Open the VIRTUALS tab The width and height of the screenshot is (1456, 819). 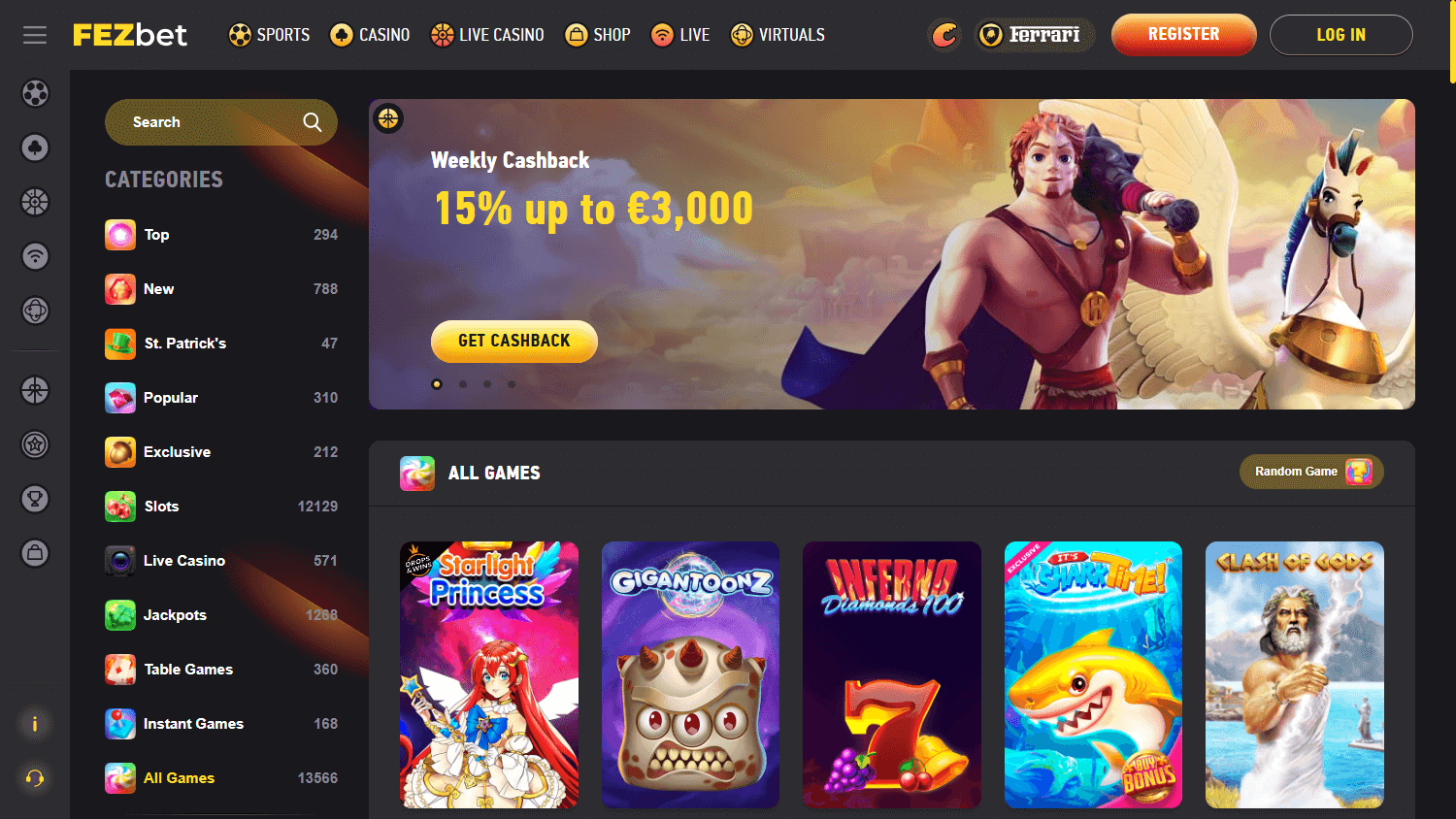click(778, 35)
